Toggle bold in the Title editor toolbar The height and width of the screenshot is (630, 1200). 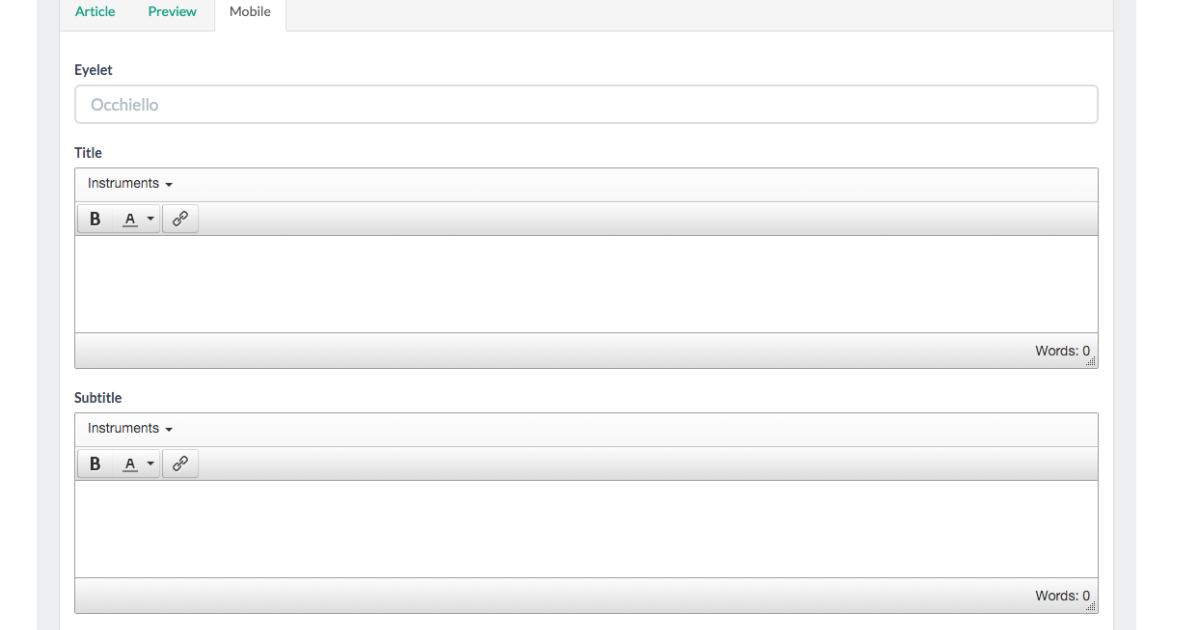(x=95, y=219)
